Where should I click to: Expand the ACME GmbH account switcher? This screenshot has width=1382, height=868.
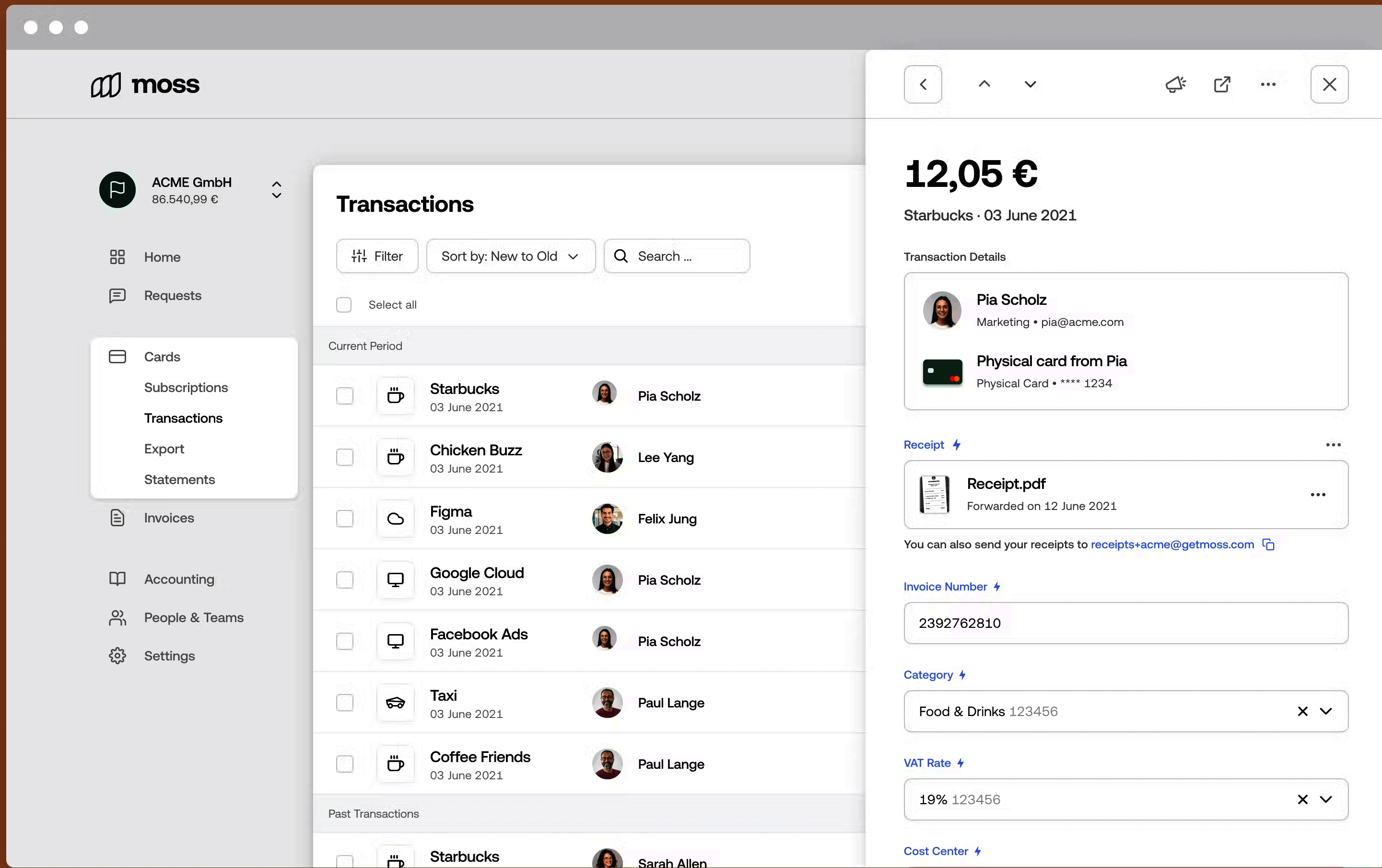pyautogui.click(x=276, y=190)
